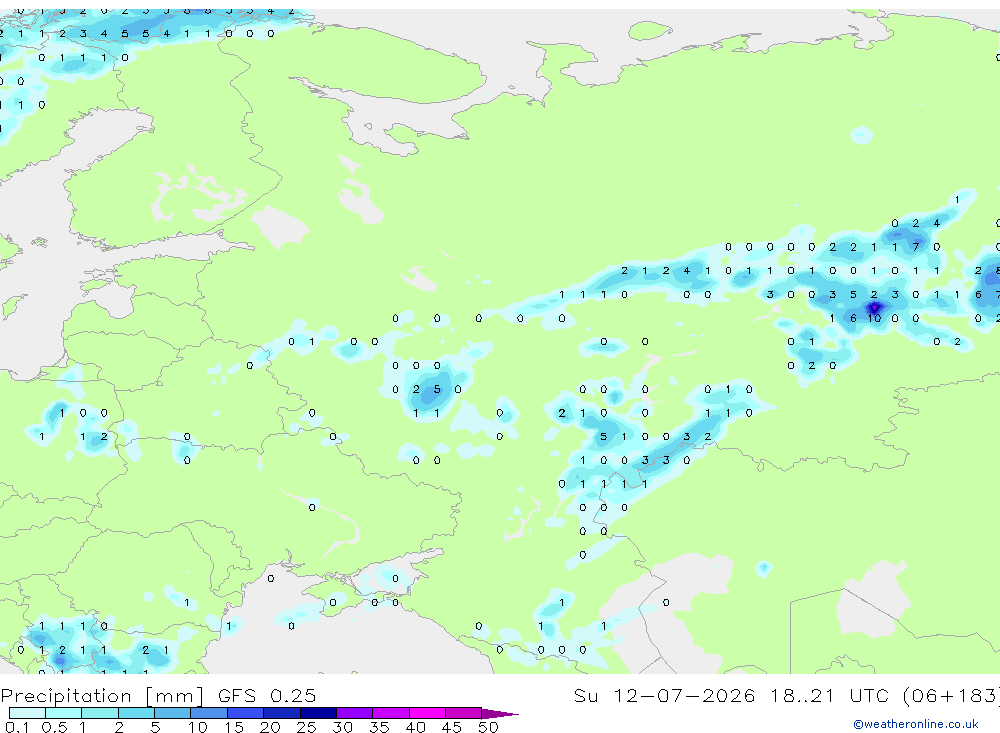This screenshot has height=733, width=1000.
Task: Click the '40' legend scale label
Action: click(x=416, y=727)
